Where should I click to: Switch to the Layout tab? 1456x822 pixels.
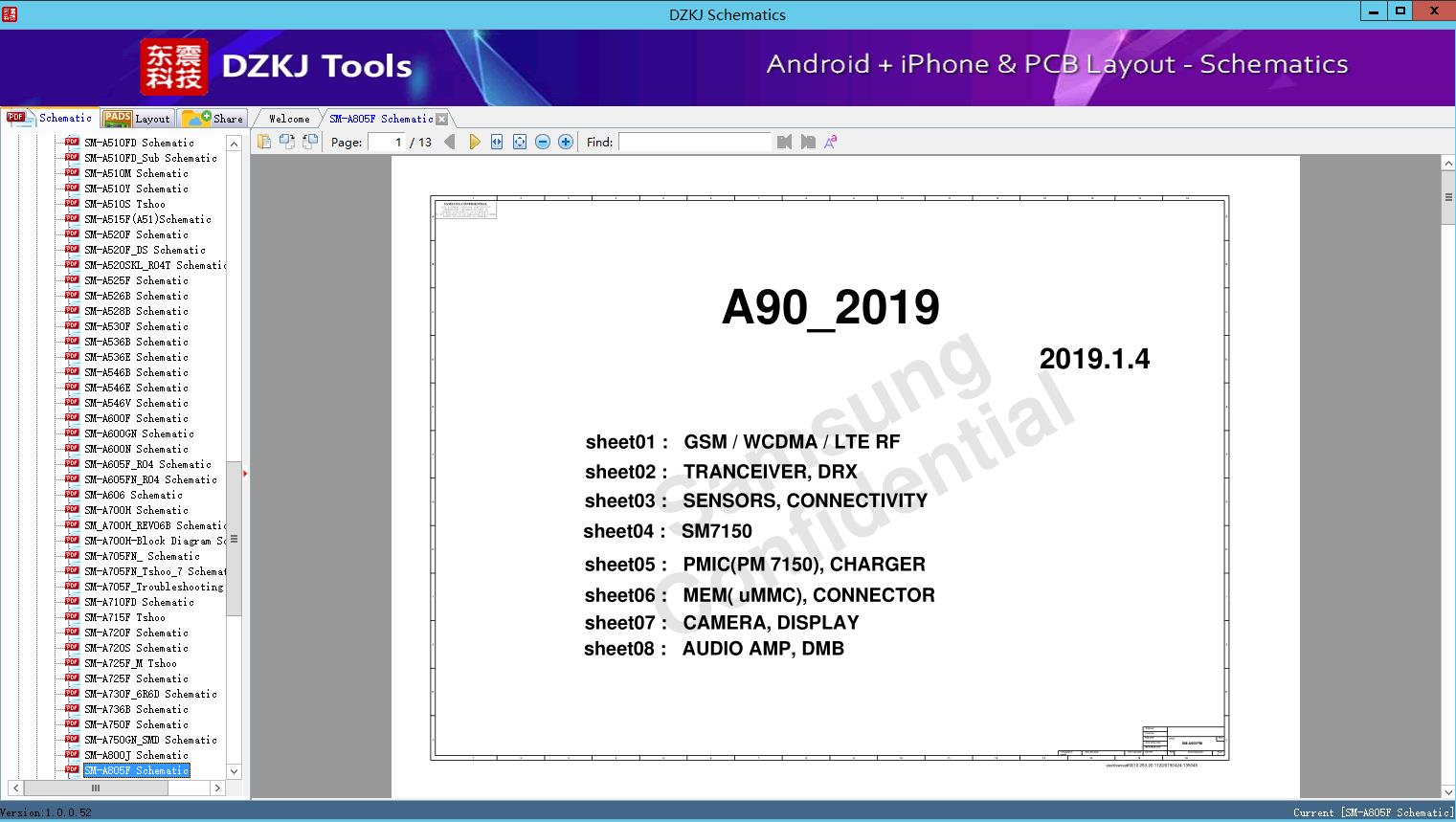pos(137,118)
